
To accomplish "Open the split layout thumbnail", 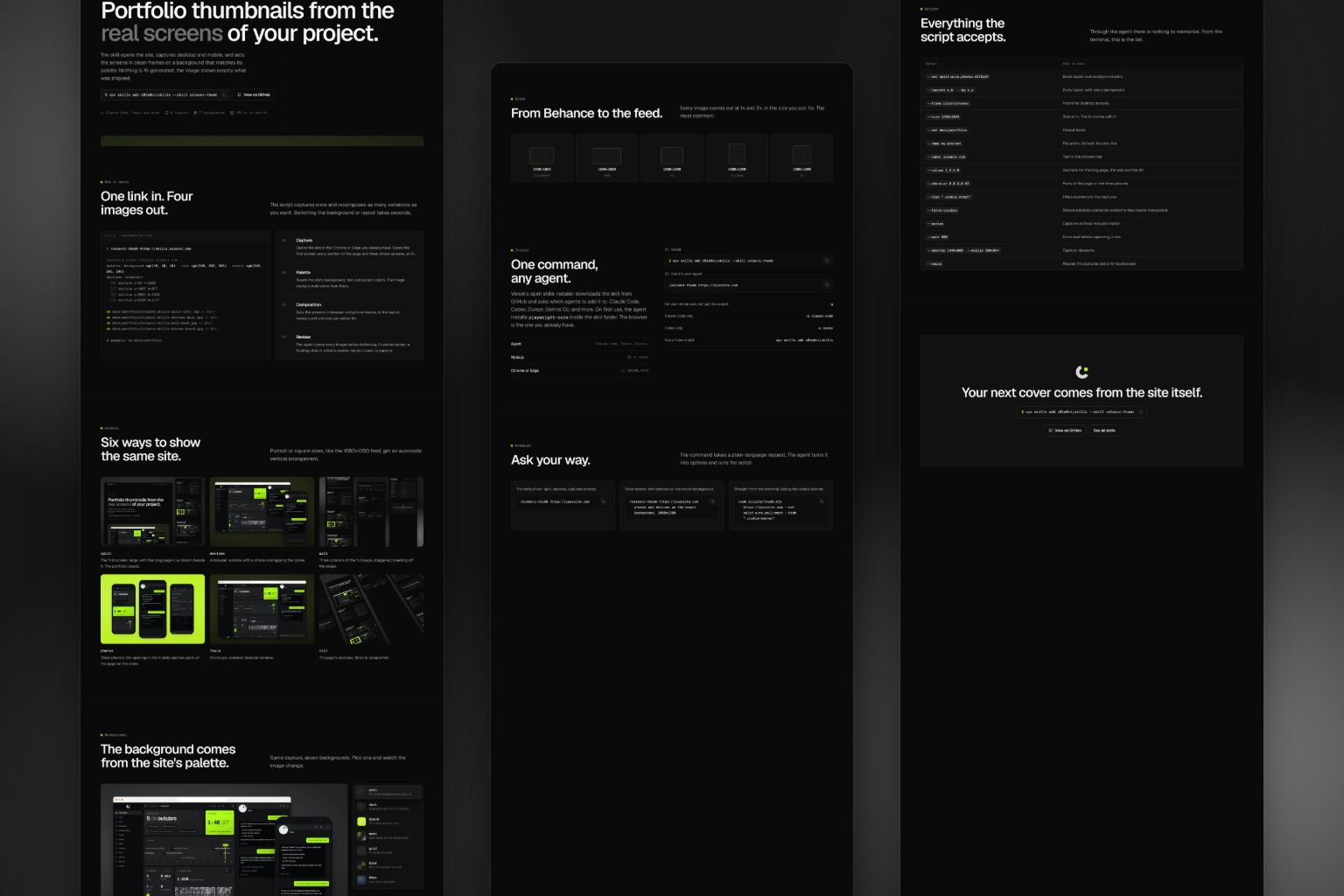I will pos(152,512).
